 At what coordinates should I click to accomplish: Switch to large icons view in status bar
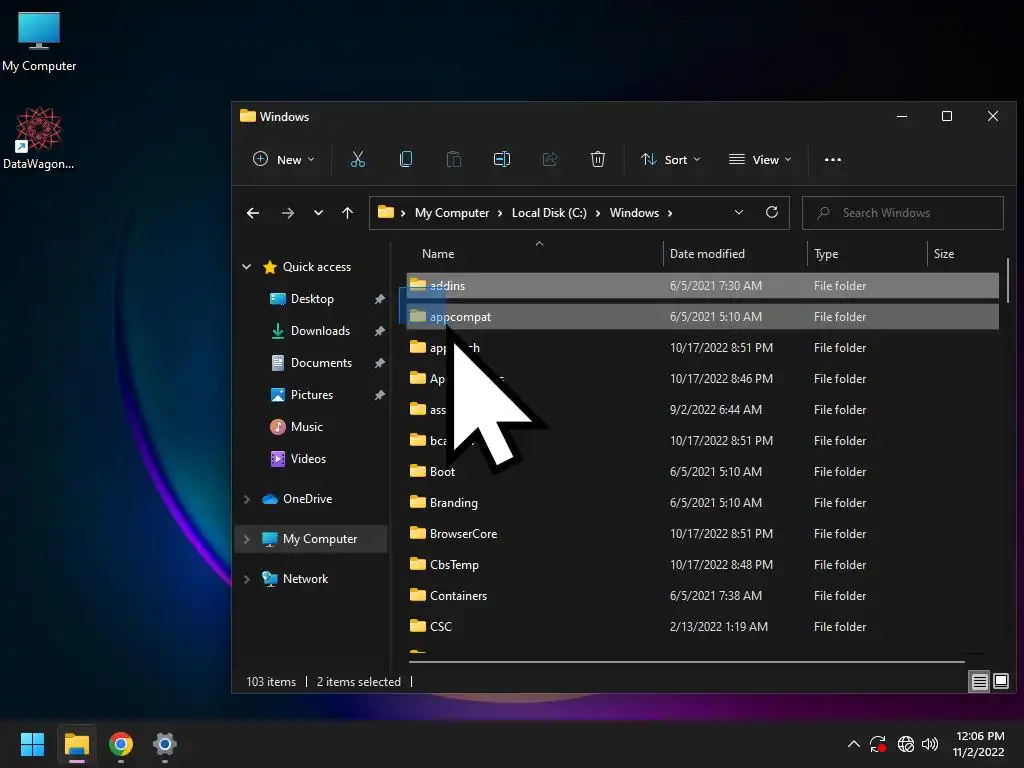[1000, 682]
